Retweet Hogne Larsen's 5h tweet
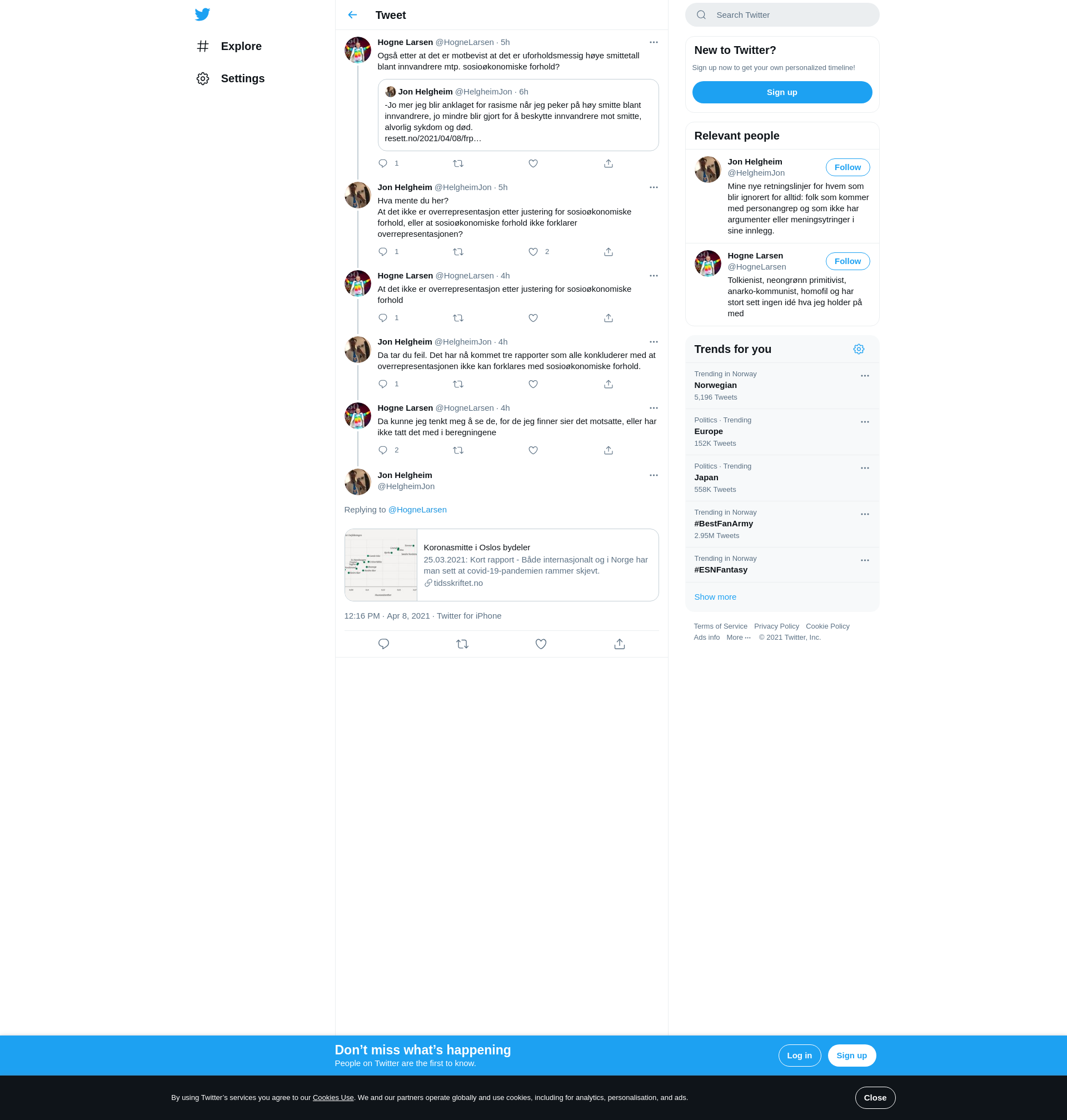 click(458, 163)
